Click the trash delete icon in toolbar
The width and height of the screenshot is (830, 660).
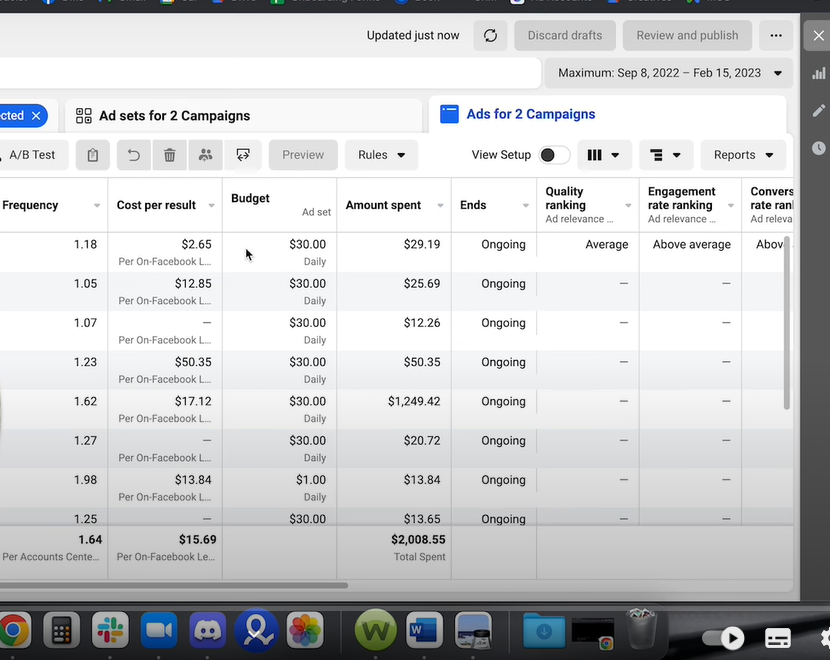pyautogui.click(x=169, y=155)
